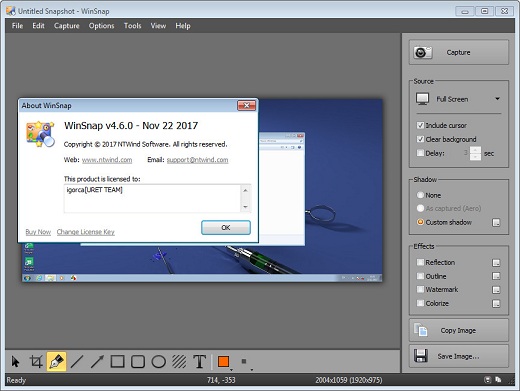Screen dimensions: 520x391
Task: Click the support@ntwind.com email link
Action: point(197,160)
